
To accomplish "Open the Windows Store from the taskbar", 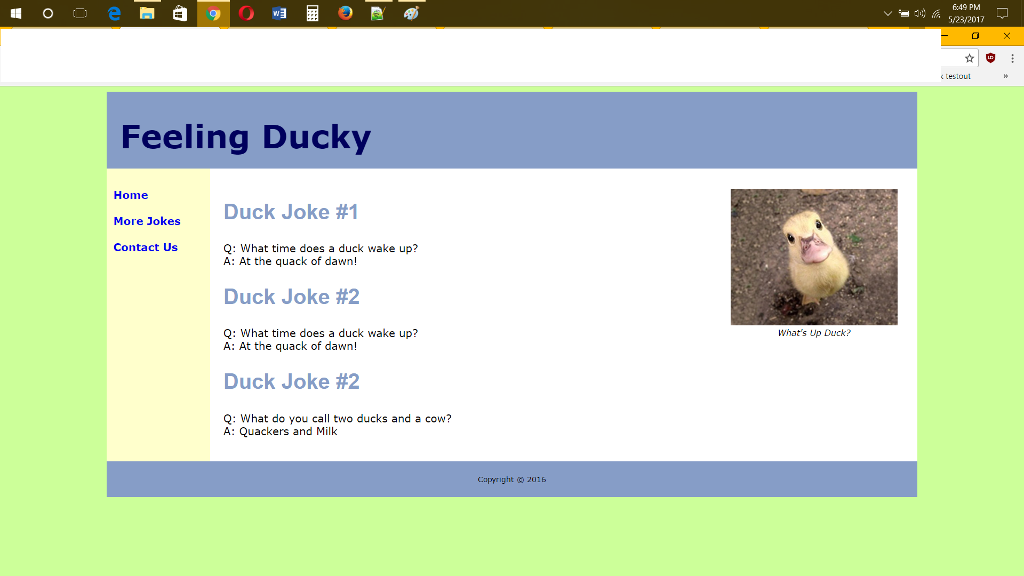I will tap(180, 14).
